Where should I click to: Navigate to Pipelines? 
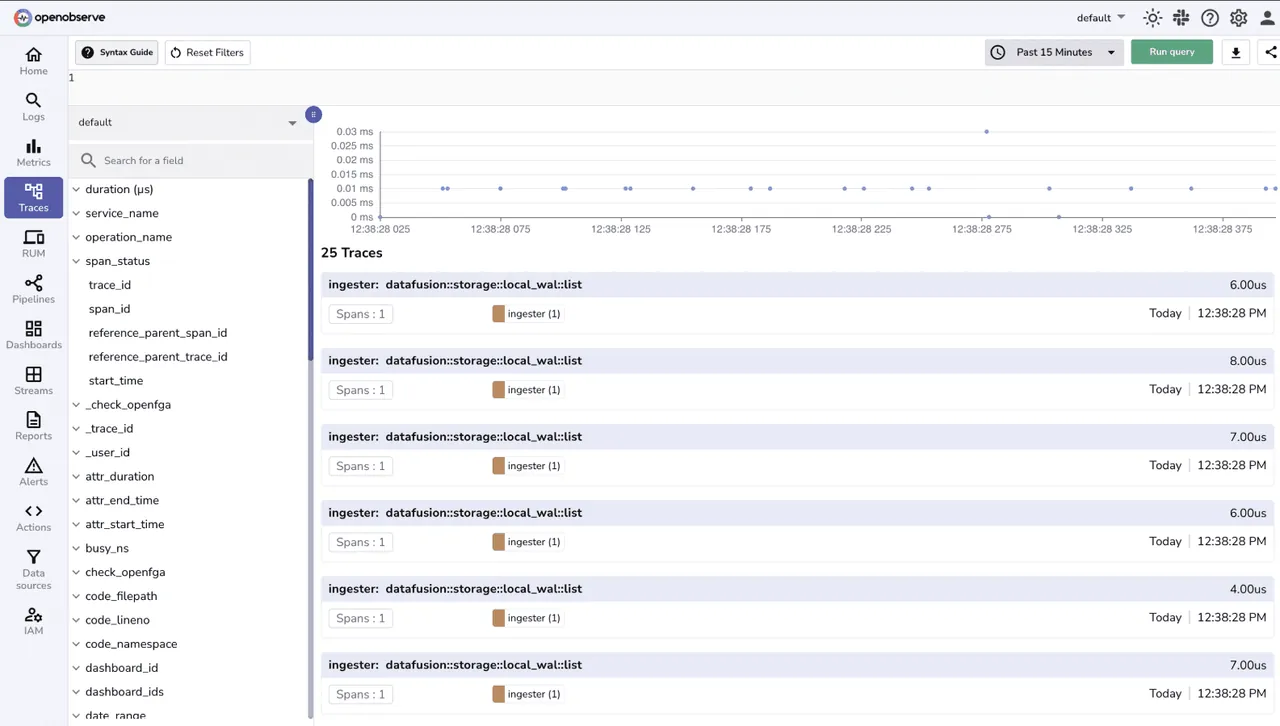point(33,290)
